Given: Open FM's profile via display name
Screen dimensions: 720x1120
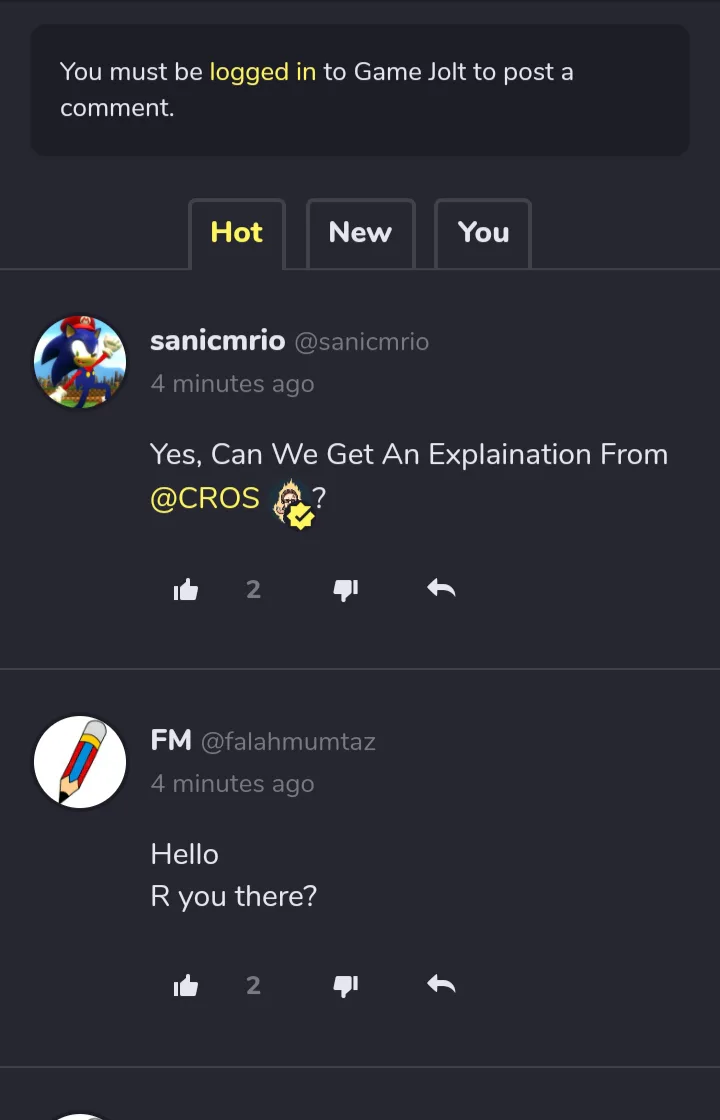Looking at the screenshot, I should pos(171,740).
